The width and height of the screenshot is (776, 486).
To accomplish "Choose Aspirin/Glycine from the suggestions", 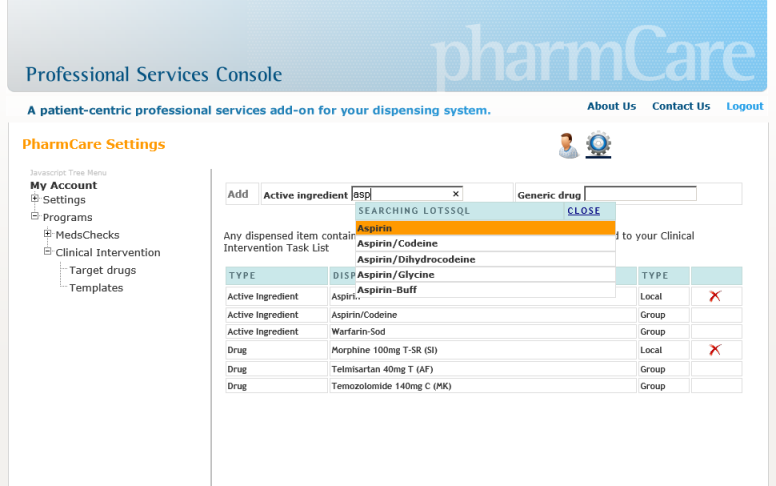I will 485,275.
